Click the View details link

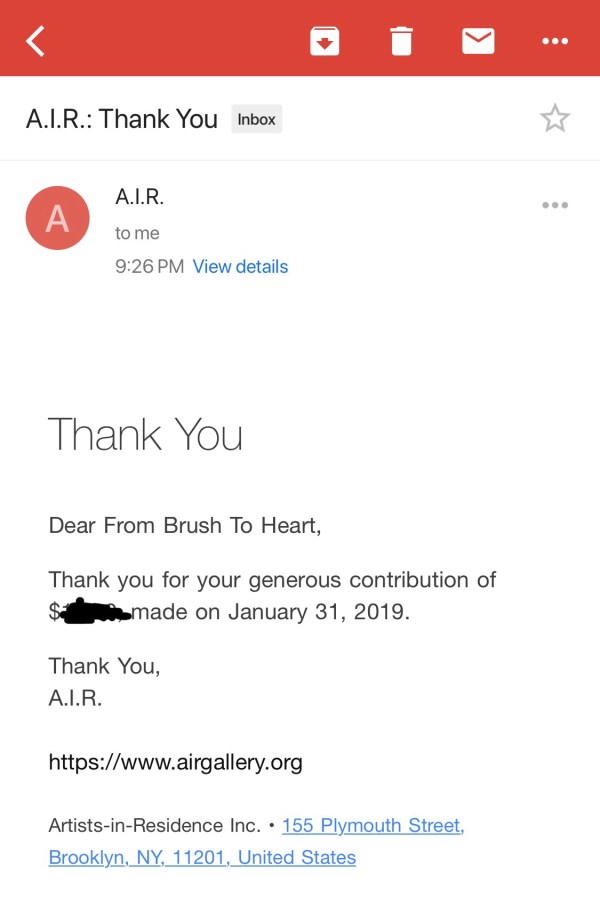[x=240, y=267]
